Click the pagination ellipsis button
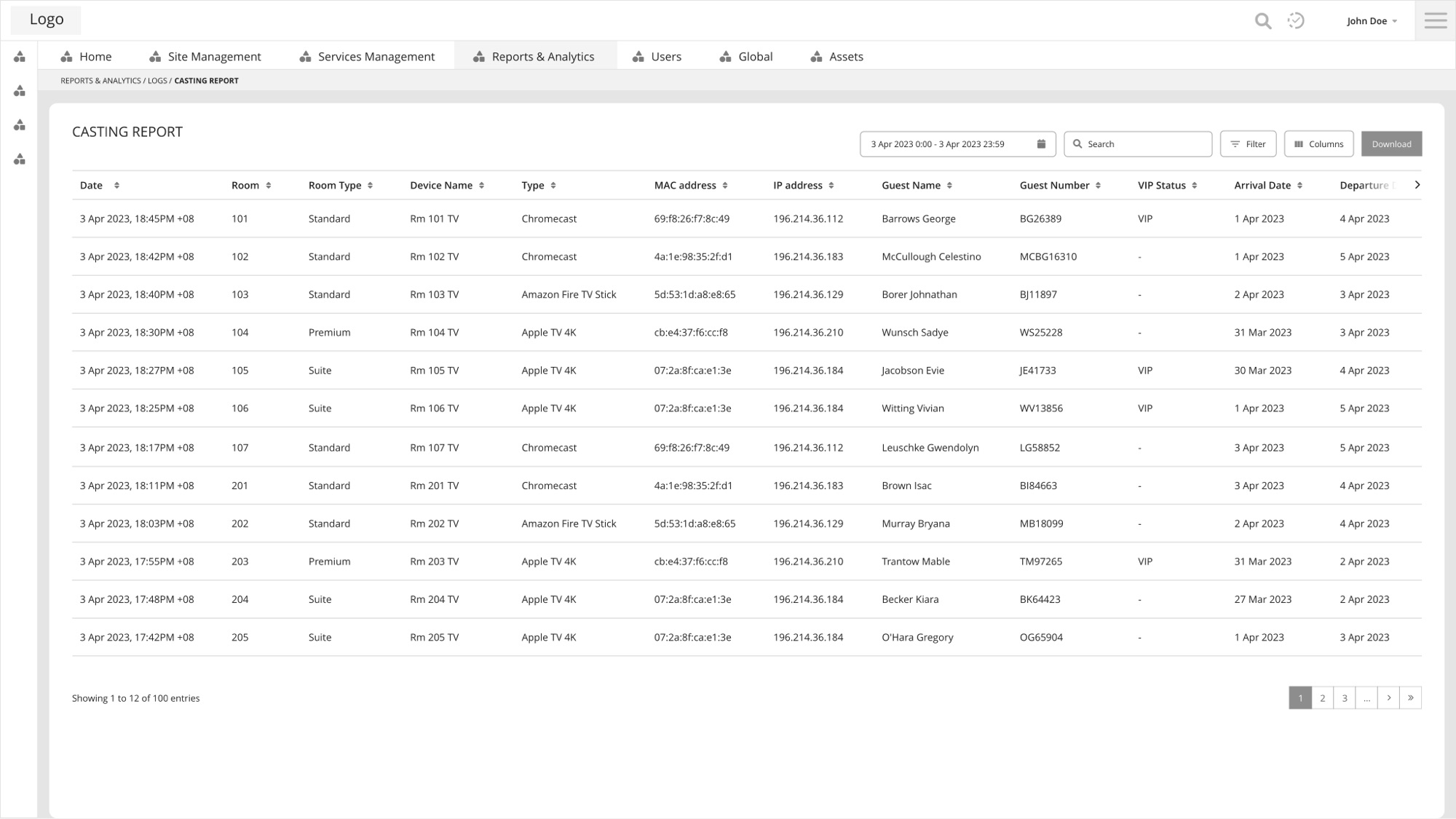1456x819 pixels. click(1366, 698)
